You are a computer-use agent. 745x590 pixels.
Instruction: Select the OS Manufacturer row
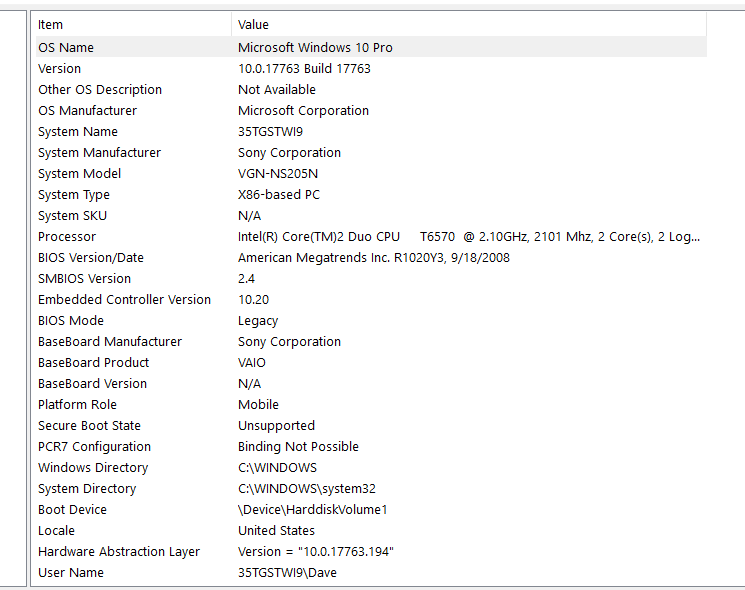pyautogui.click(x=87, y=110)
